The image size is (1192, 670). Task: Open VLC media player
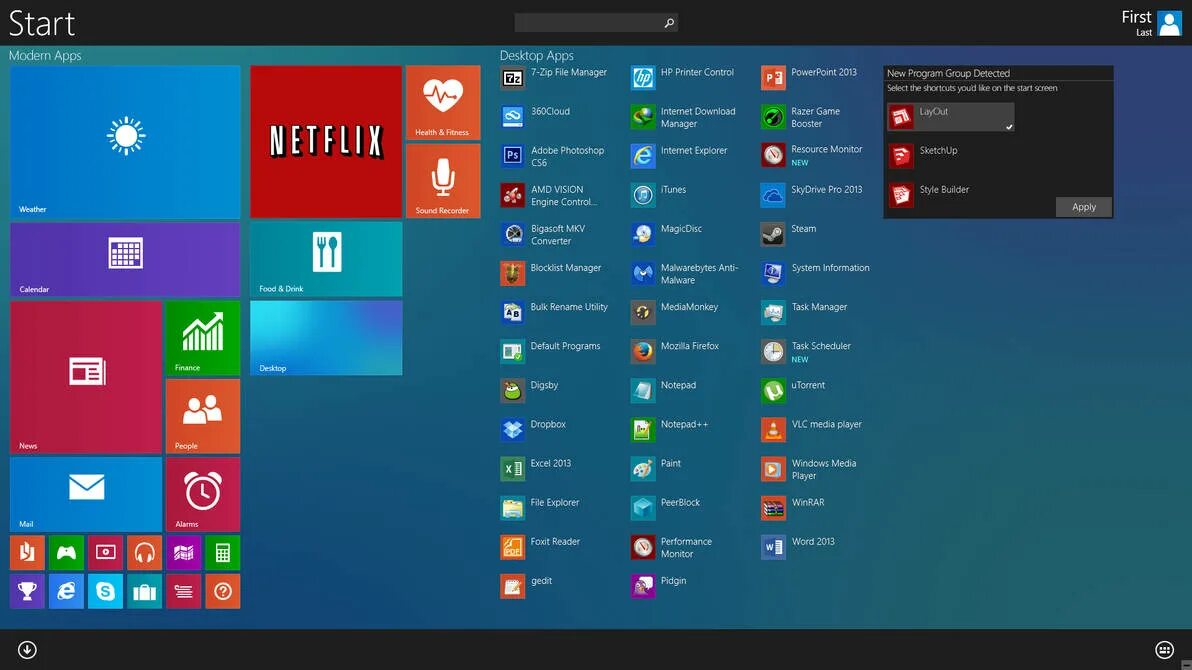(x=813, y=430)
